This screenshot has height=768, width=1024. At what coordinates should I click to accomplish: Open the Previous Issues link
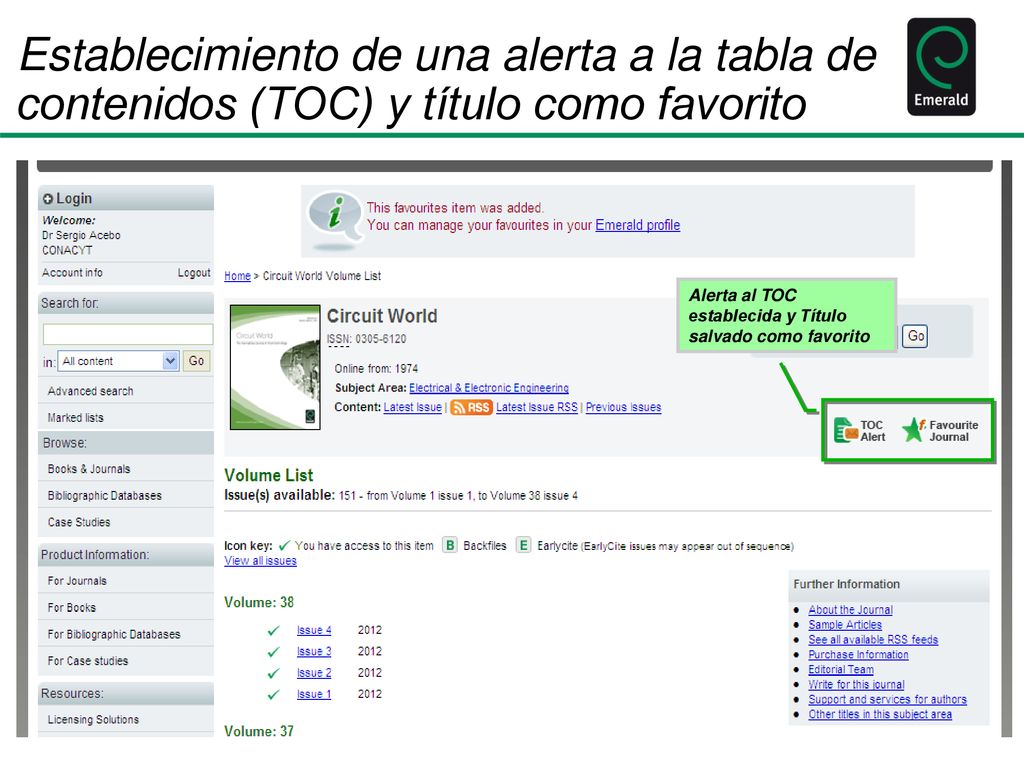pos(623,408)
